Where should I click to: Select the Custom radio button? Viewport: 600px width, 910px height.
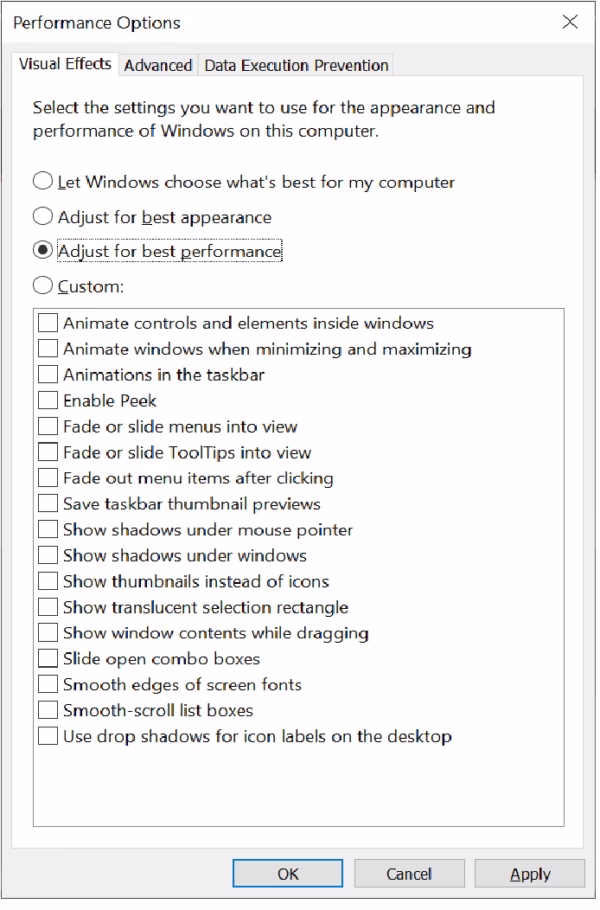click(x=43, y=286)
